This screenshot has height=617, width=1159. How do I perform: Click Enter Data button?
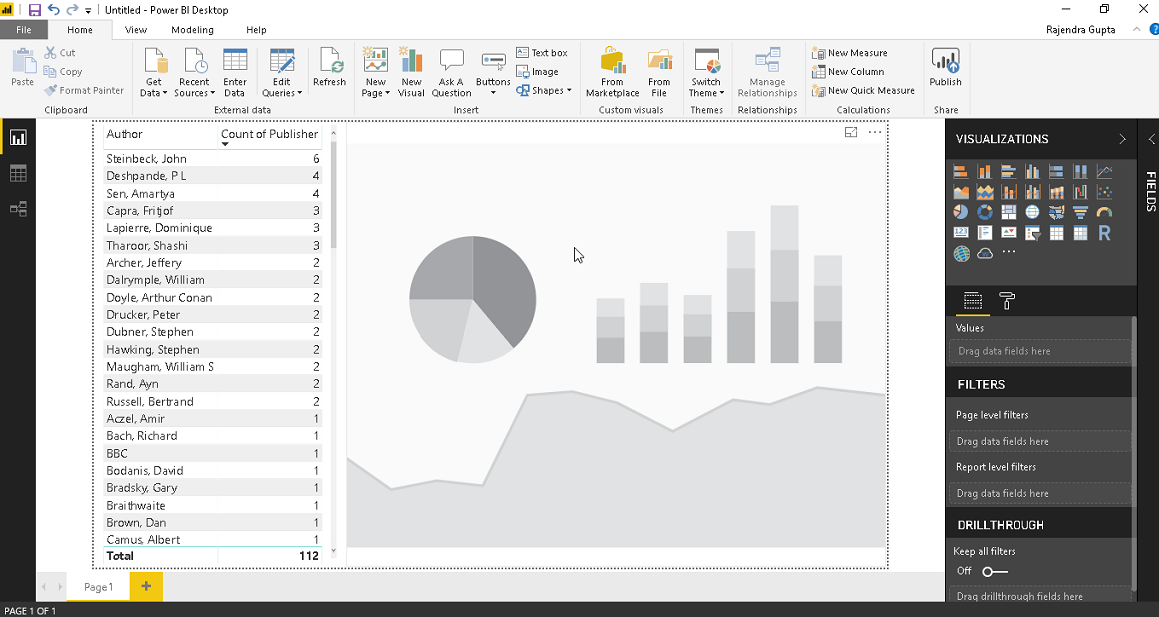point(235,72)
